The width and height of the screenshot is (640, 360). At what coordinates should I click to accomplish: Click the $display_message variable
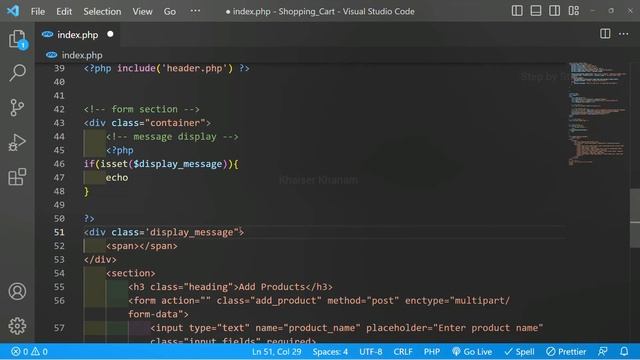178,164
